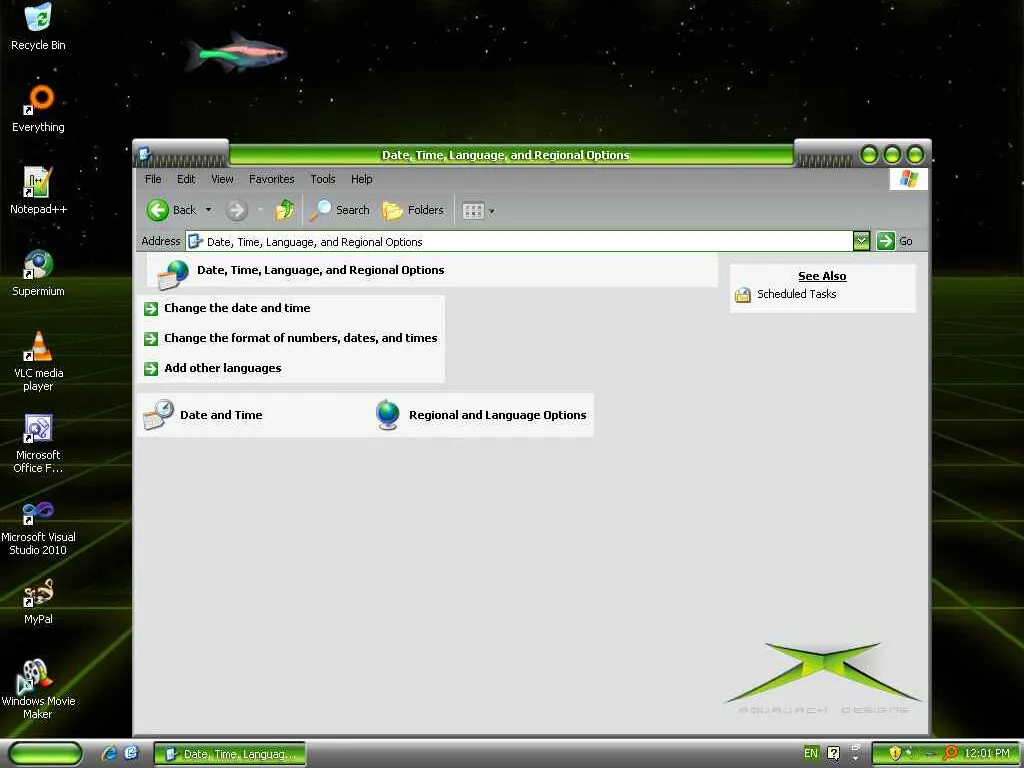Viewport: 1024px width, 768px height.
Task: Open the Search toolbar button
Action: [339, 210]
